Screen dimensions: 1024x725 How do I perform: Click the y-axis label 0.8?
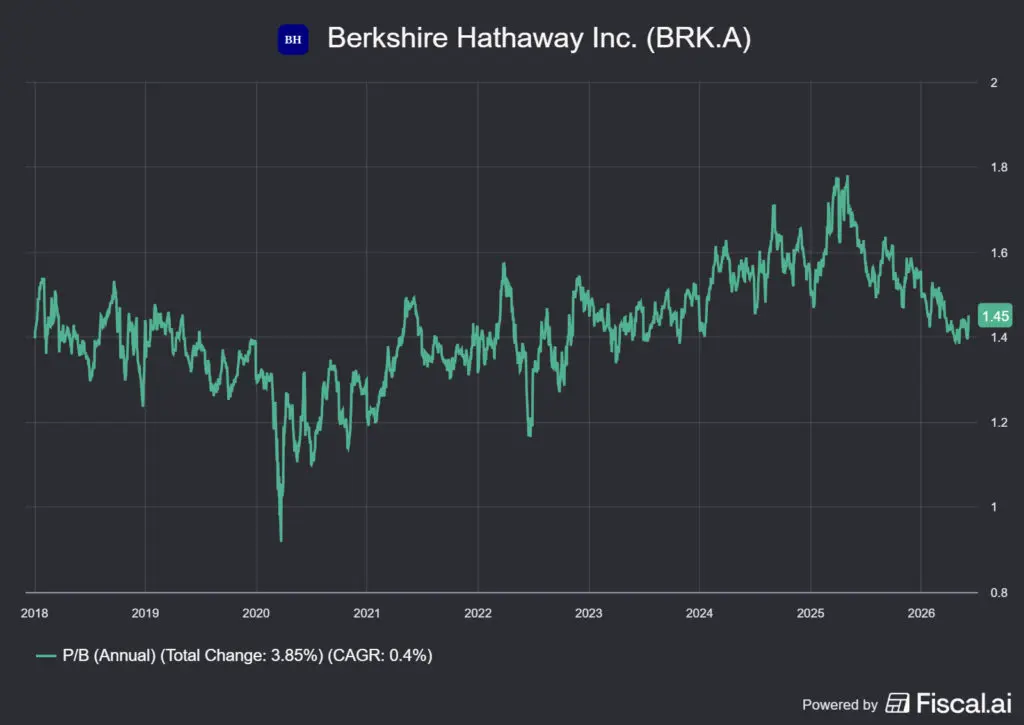(999, 592)
